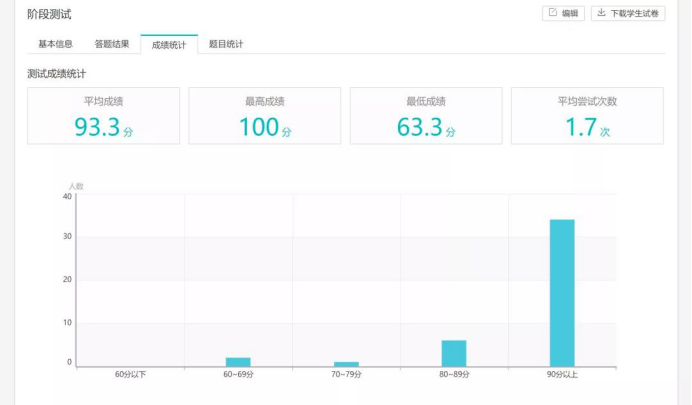Switch to the 基本信息 tab
692x405 pixels.
[55, 44]
